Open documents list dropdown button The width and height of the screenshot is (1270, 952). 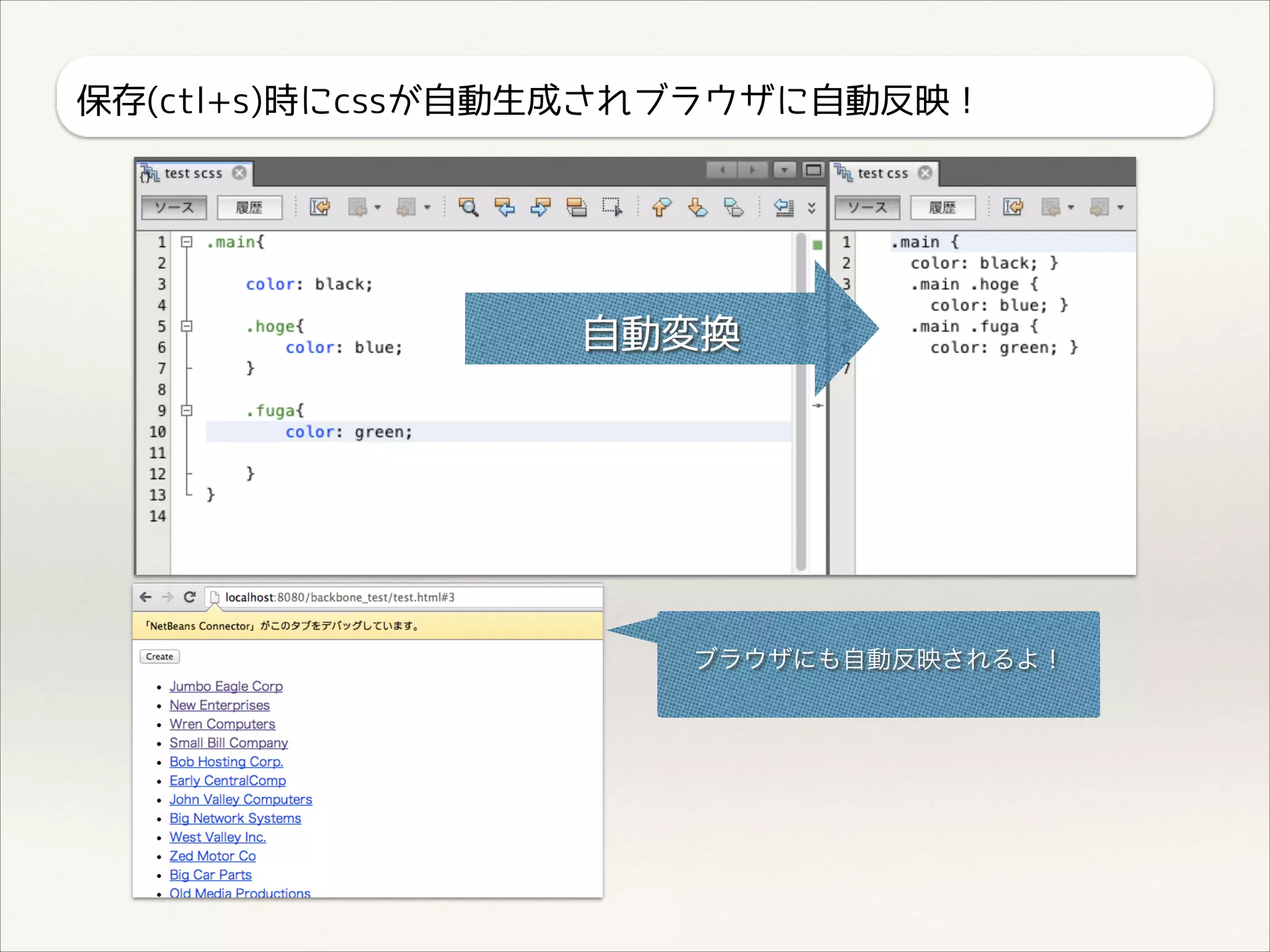coord(784,169)
